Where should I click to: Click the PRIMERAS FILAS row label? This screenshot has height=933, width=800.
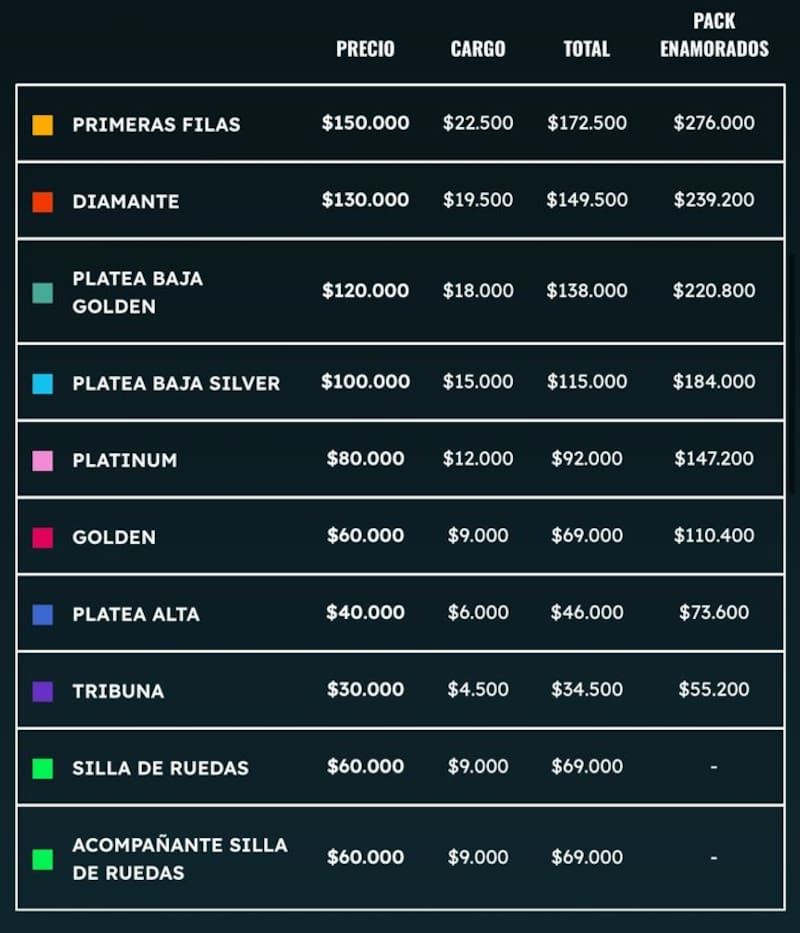coord(156,125)
